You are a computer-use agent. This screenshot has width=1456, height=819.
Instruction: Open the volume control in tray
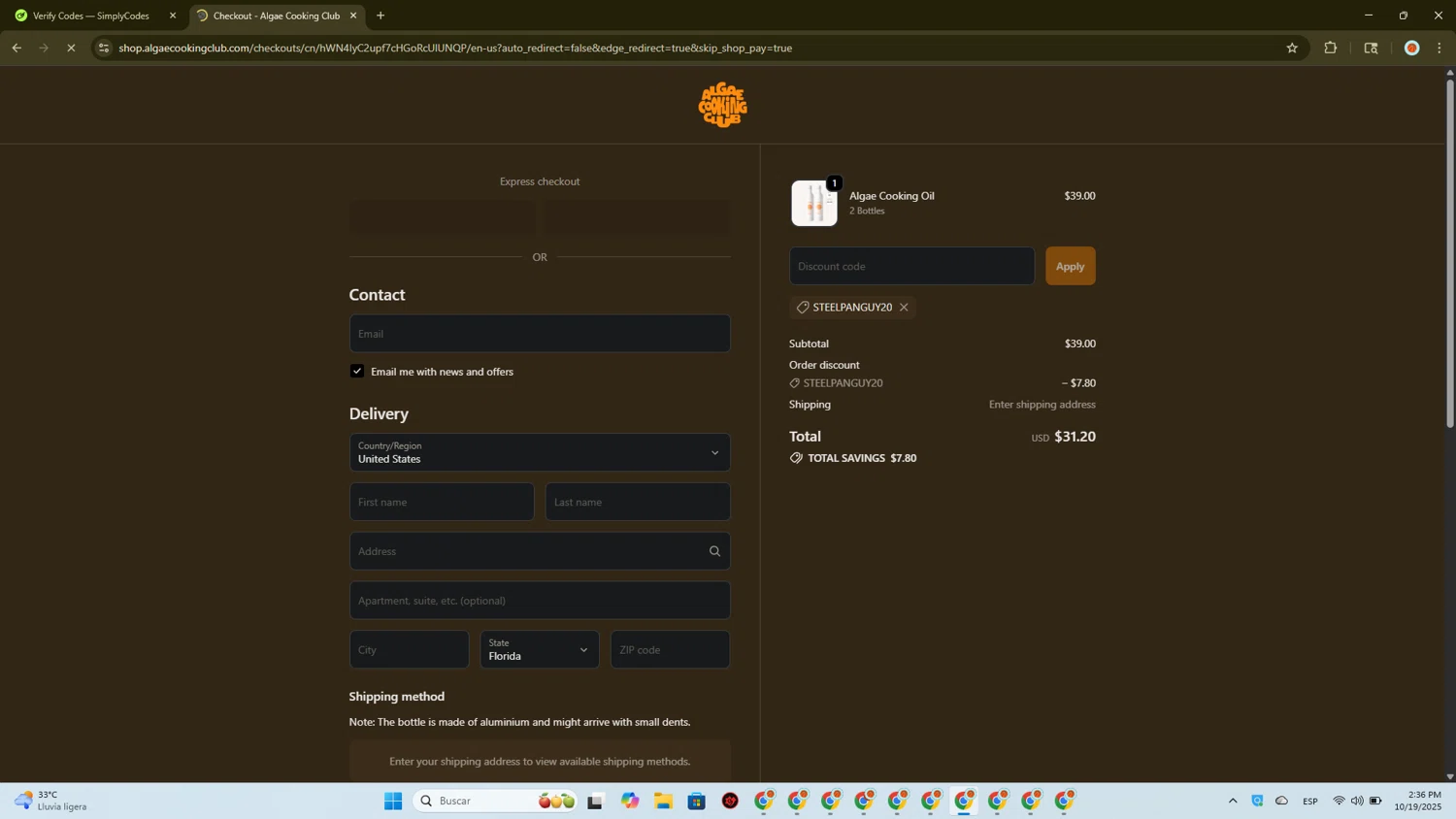(x=1357, y=801)
